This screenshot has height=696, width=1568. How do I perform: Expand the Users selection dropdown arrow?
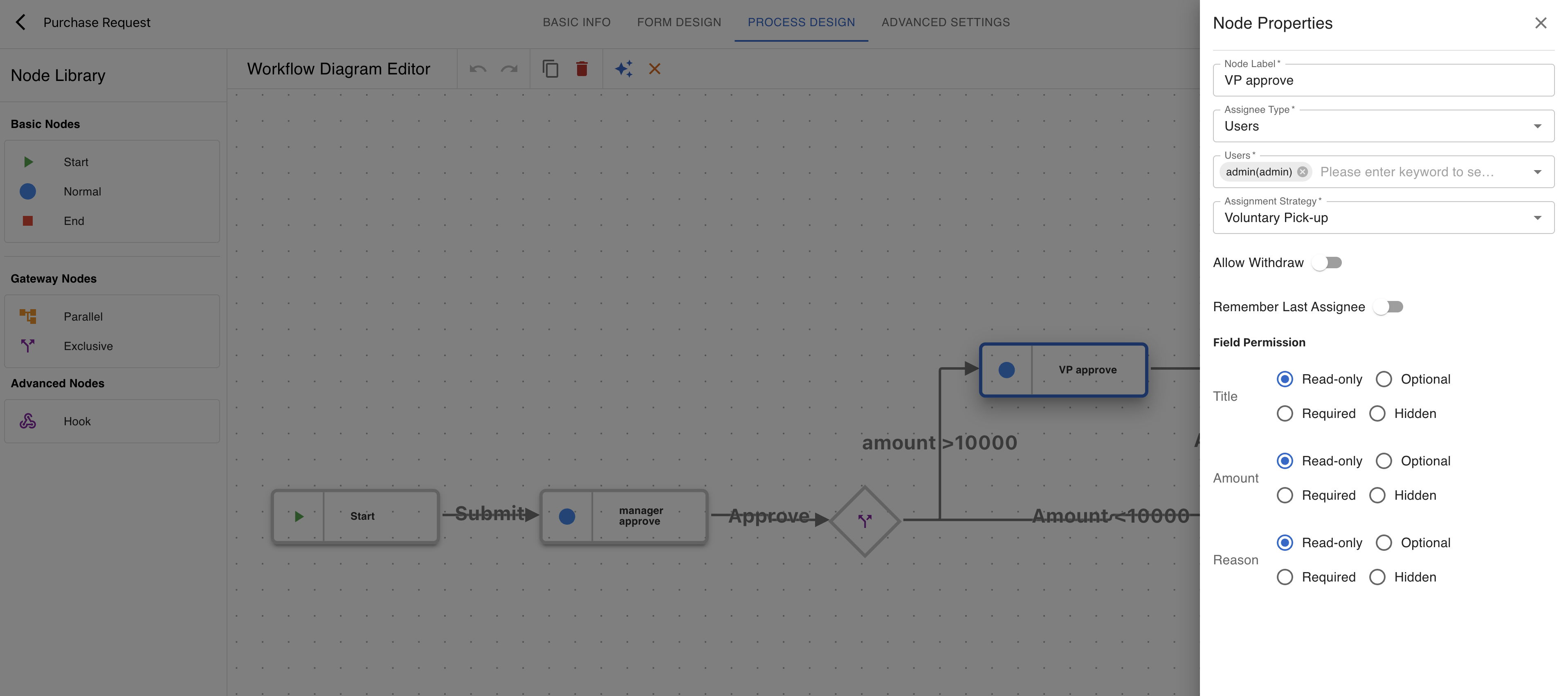point(1537,172)
